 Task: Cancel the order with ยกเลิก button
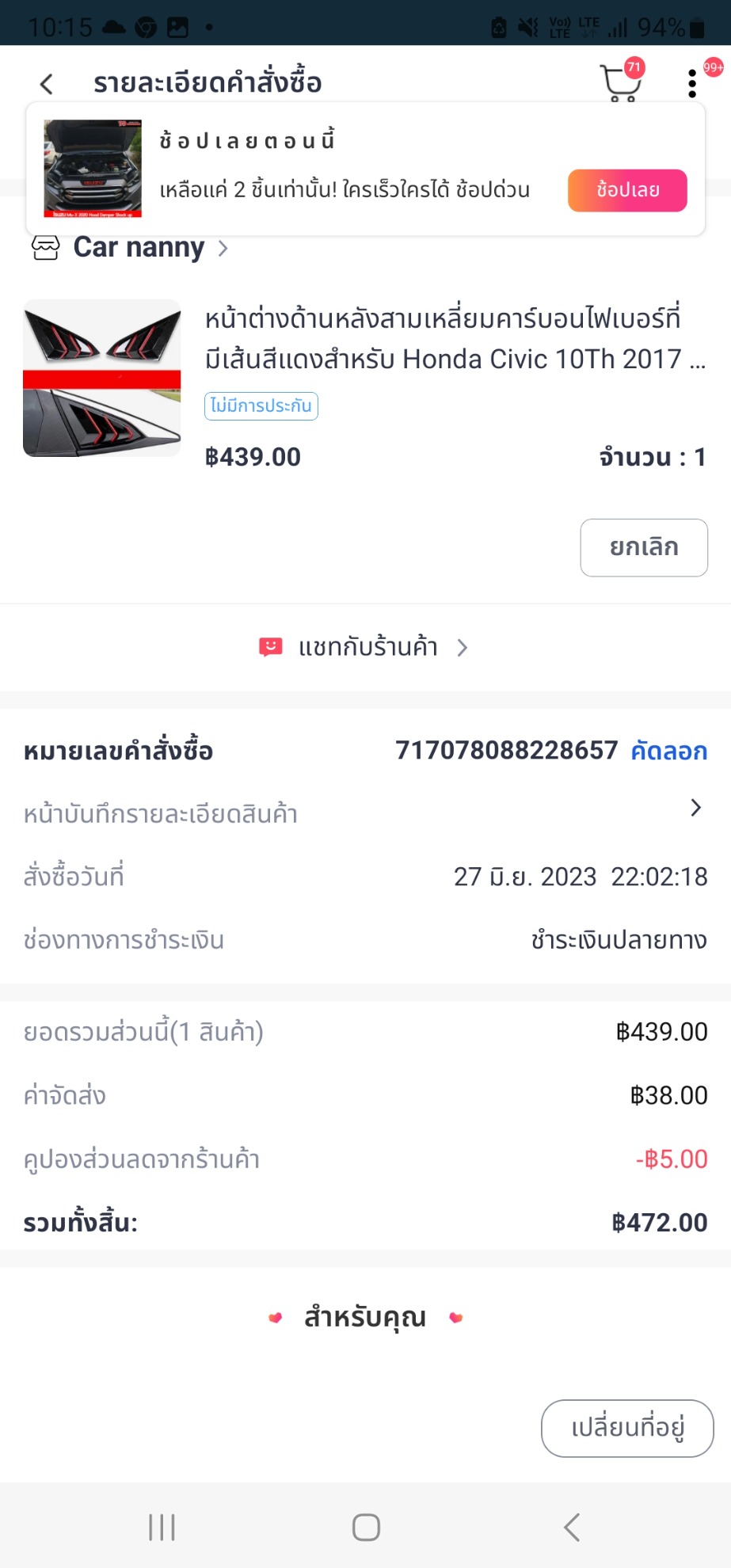[x=643, y=547]
